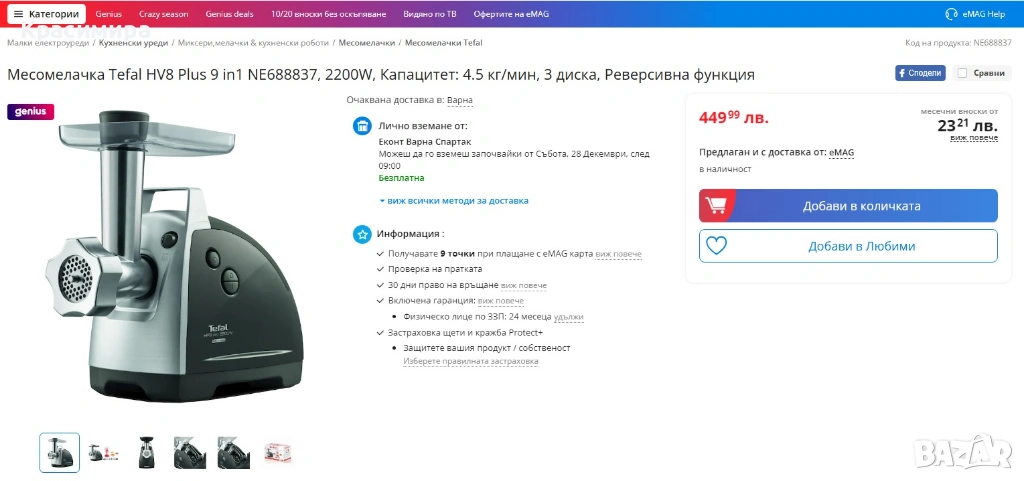Click Добави в количката button
The image size is (1024, 481).
click(848, 206)
